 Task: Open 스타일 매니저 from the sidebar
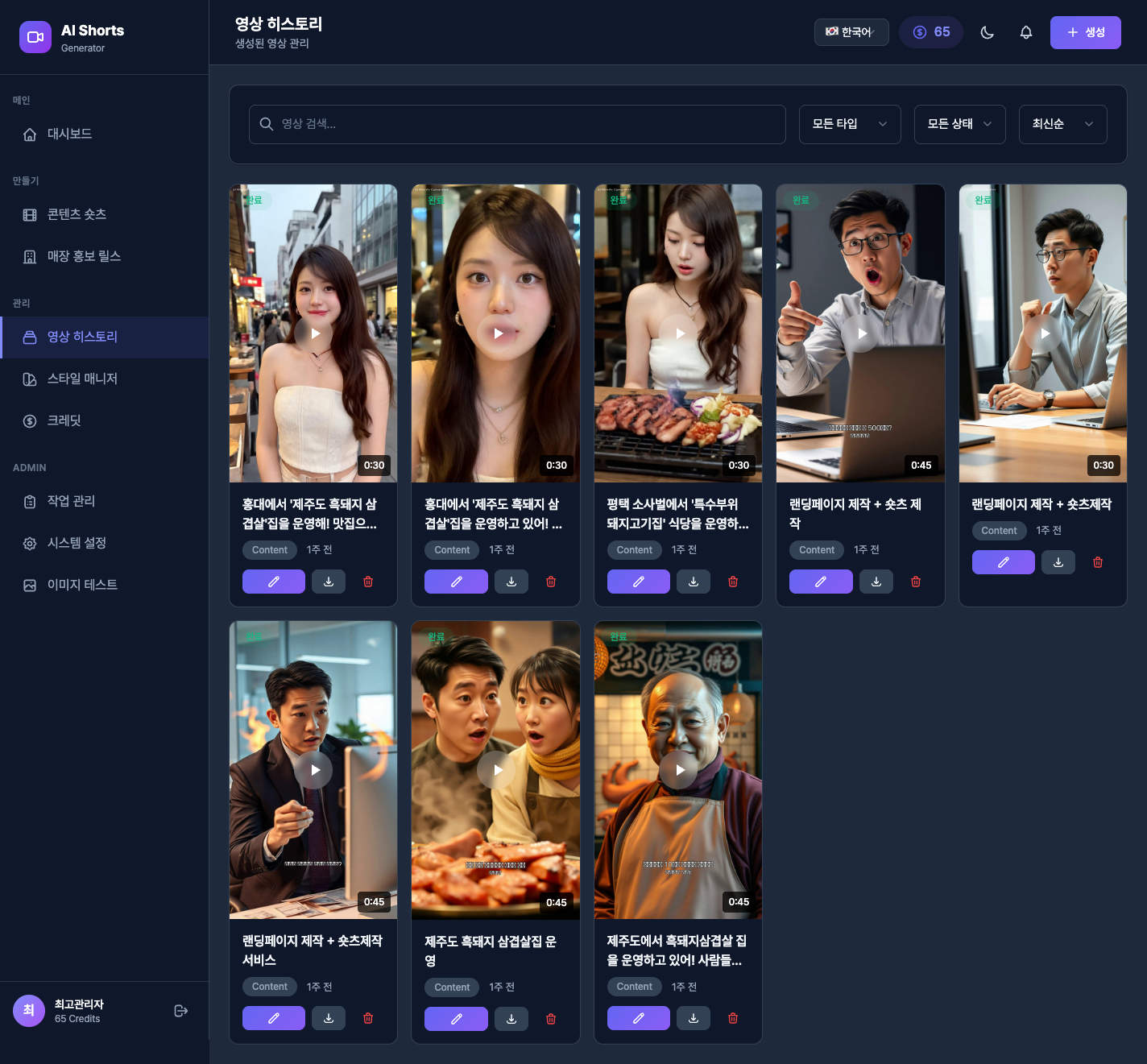(x=82, y=379)
